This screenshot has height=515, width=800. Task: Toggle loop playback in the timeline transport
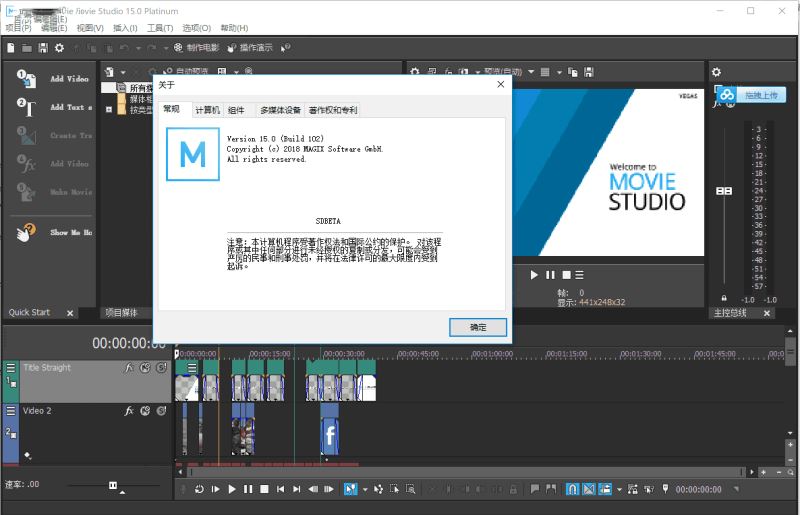(x=199, y=489)
